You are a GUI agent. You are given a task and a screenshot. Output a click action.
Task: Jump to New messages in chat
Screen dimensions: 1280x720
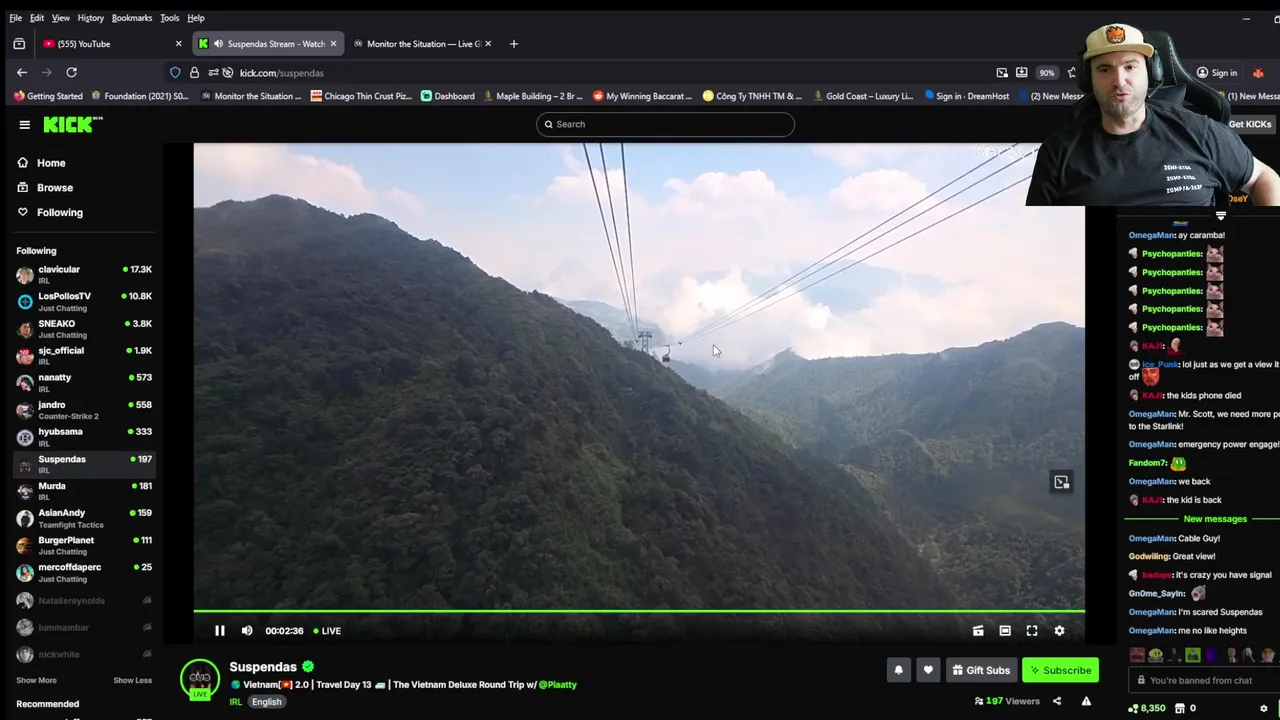pos(1215,519)
